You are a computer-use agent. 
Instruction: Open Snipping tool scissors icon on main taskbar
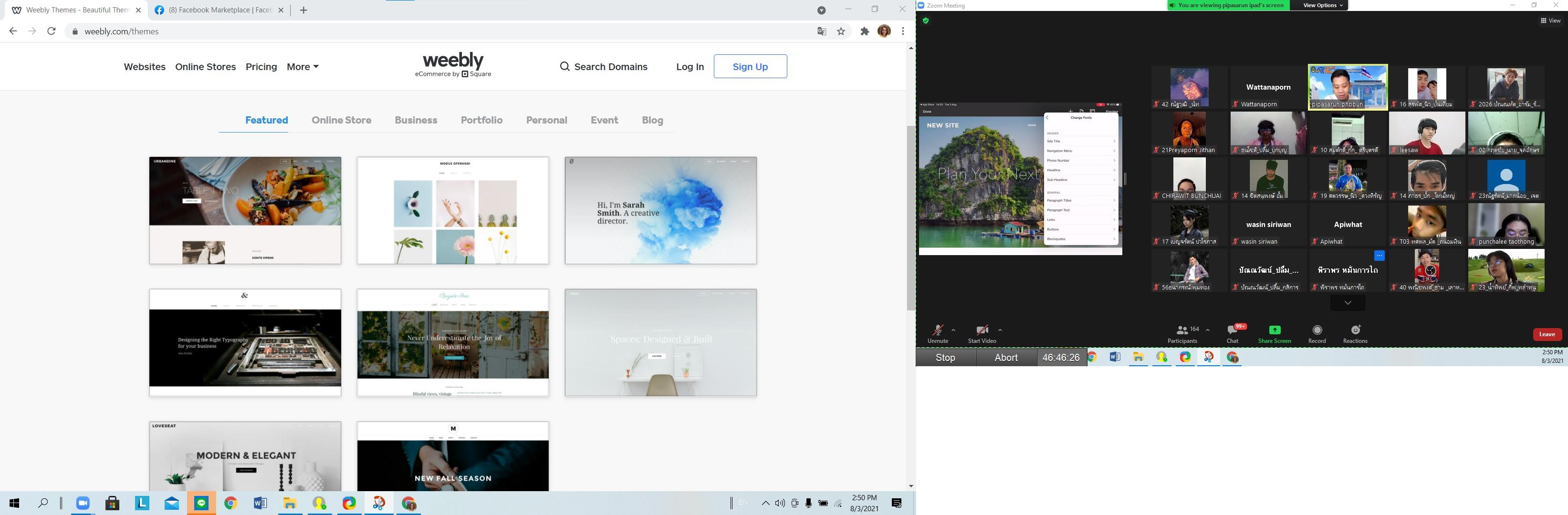(x=379, y=503)
